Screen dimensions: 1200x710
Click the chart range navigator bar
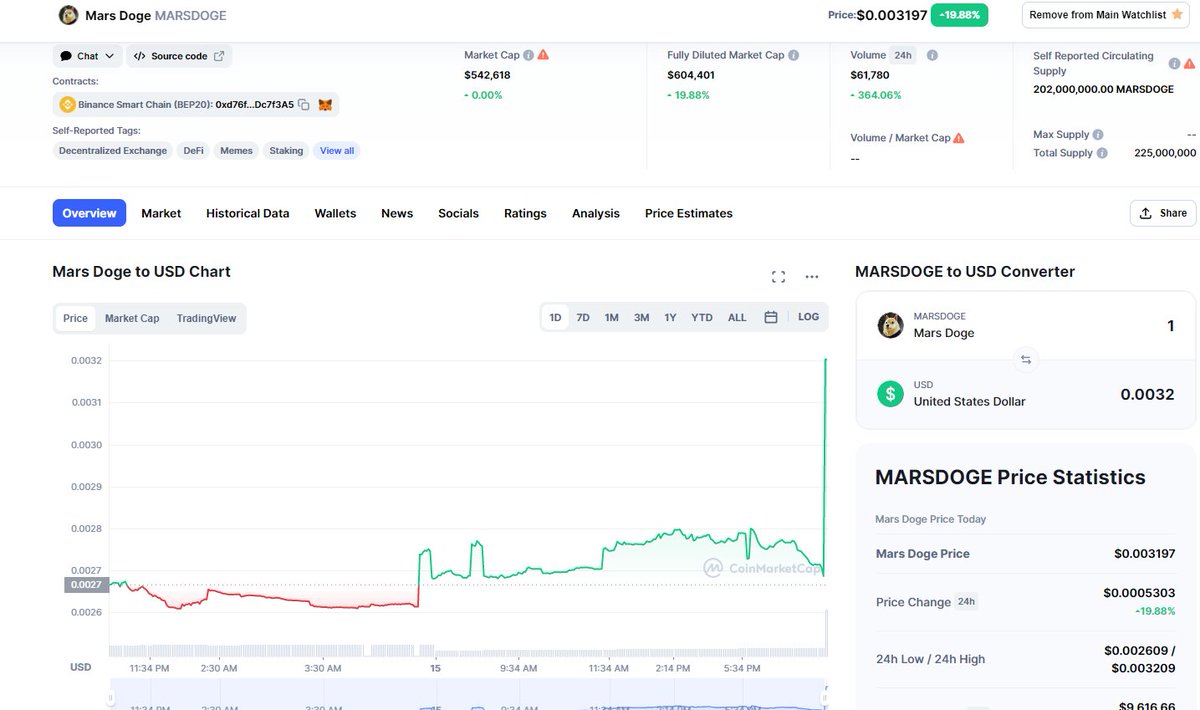pos(468,697)
